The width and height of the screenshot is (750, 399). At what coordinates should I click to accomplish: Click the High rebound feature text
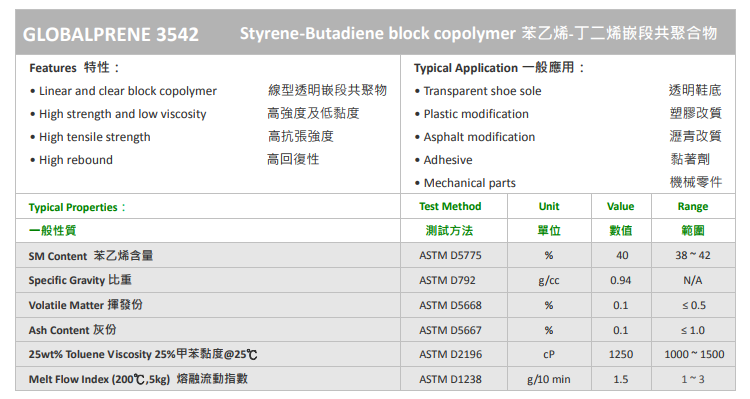76,160
